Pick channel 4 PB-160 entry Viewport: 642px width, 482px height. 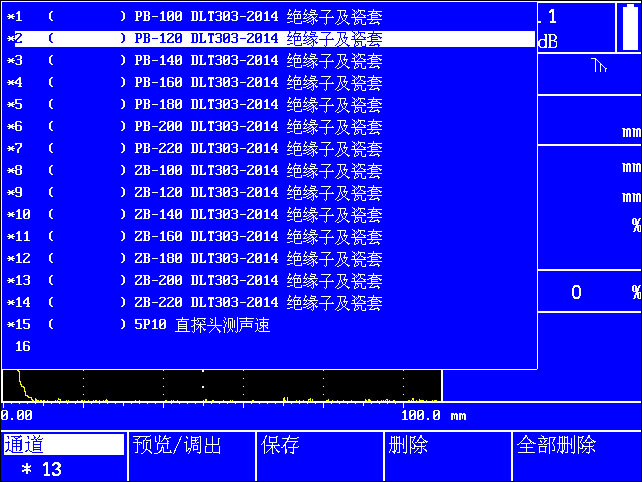[x=269, y=83]
